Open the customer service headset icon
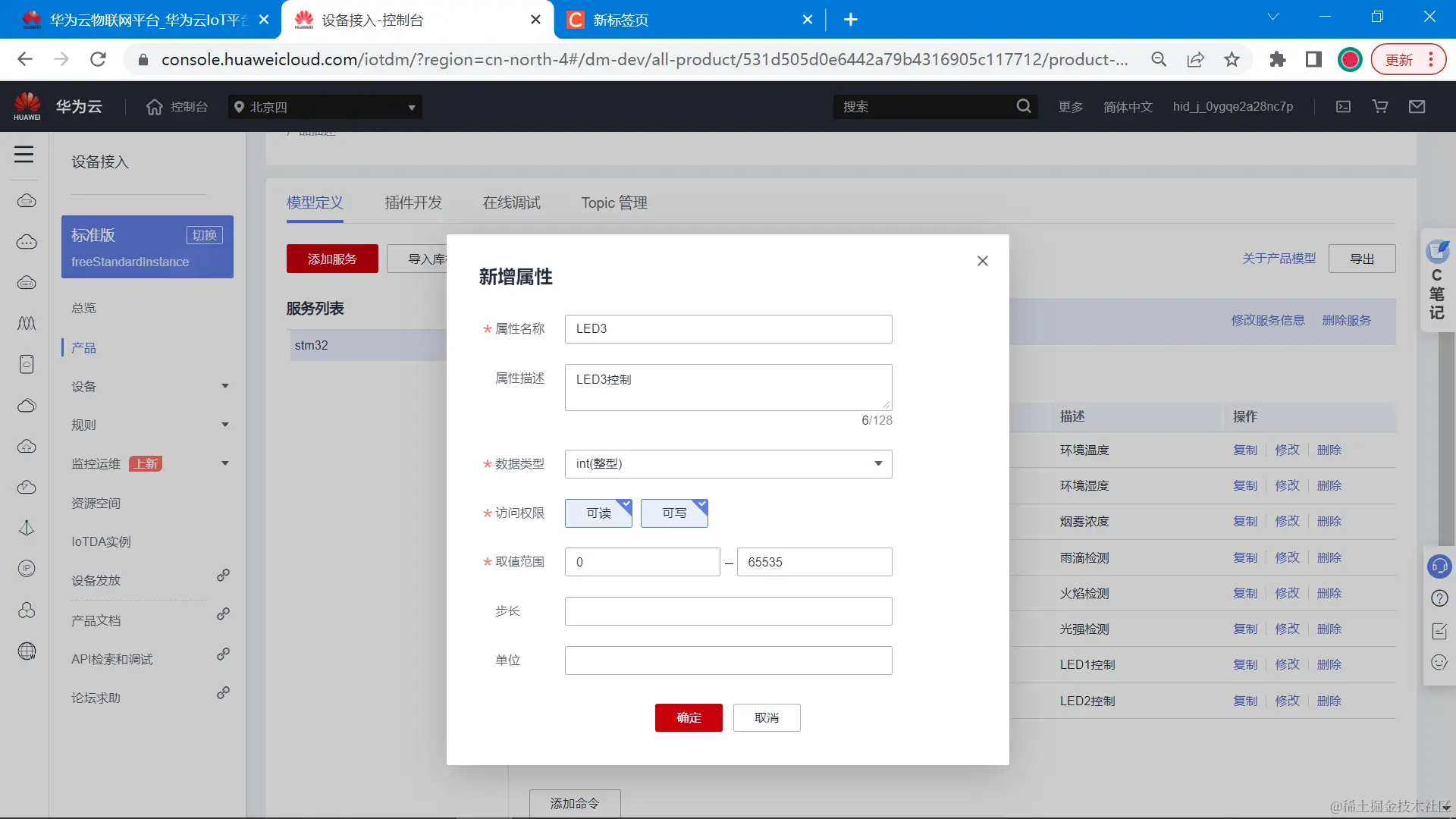Image resolution: width=1456 pixels, height=819 pixels. [1439, 566]
